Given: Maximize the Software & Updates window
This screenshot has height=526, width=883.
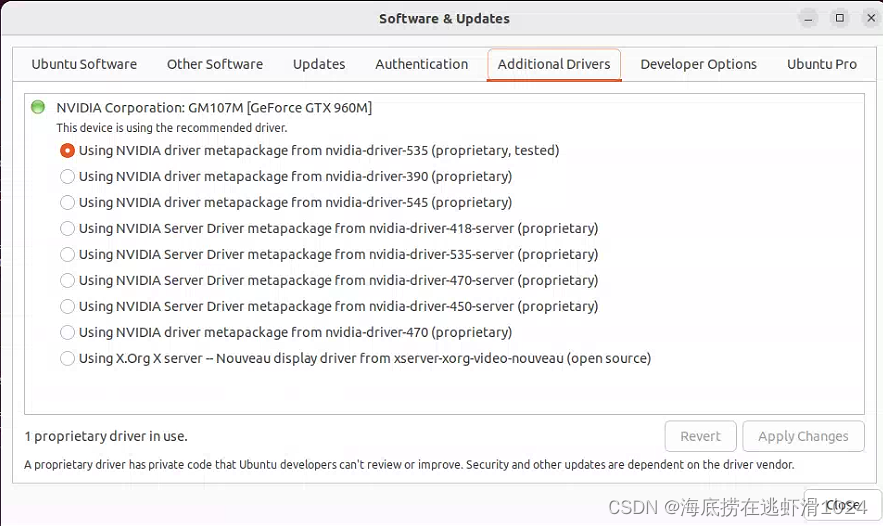Looking at the screenshot, I should coord(840,19).
